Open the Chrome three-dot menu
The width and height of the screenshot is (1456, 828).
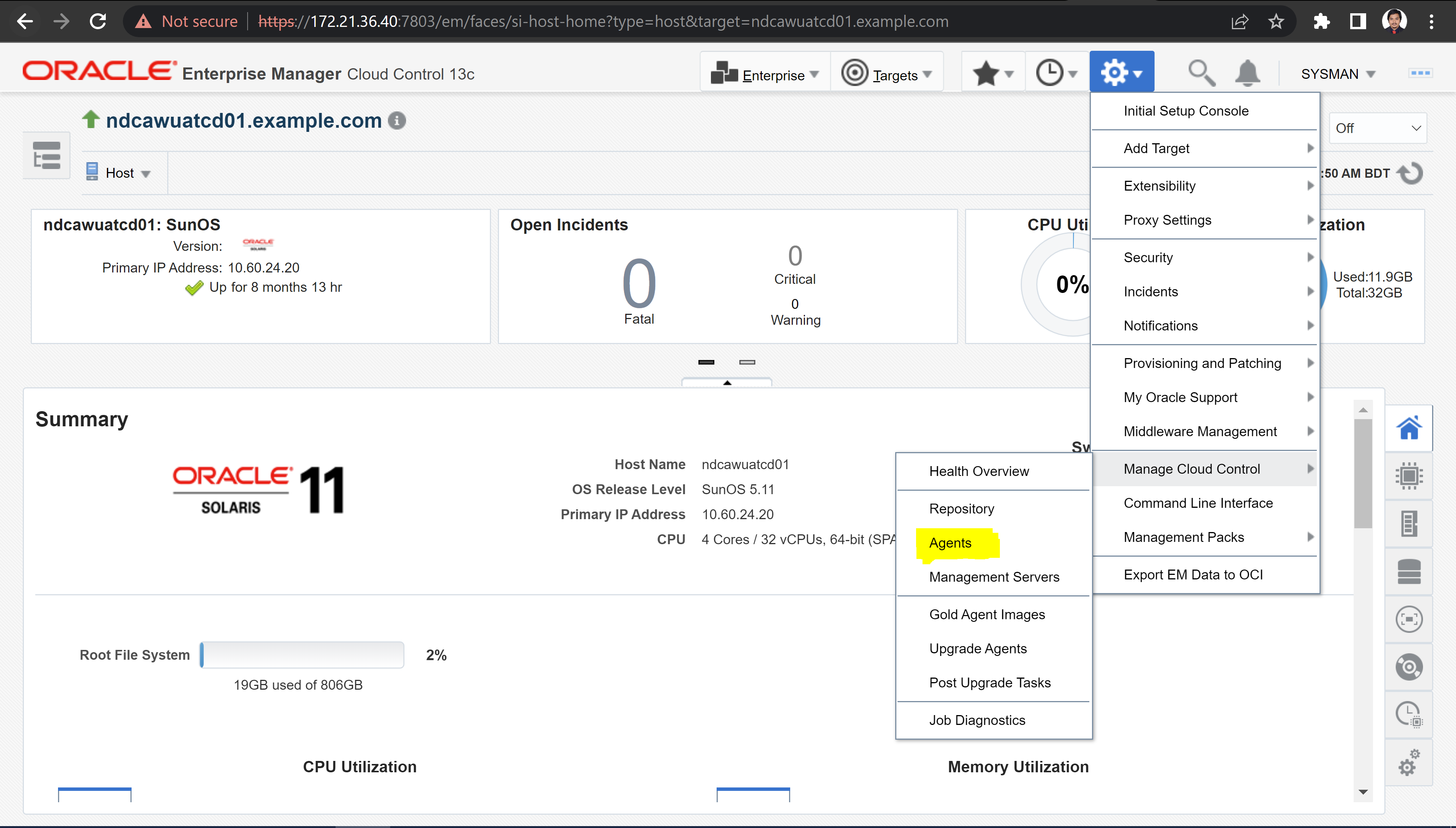point(1431,22)
